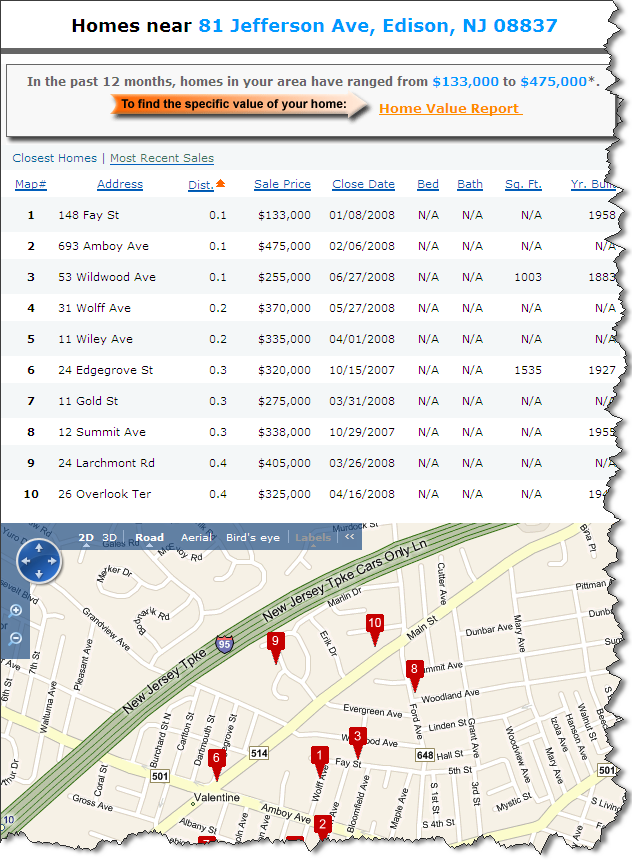632x860 pixels.
Task: Show Most Recent Sales list
Action: pos(162,158)
